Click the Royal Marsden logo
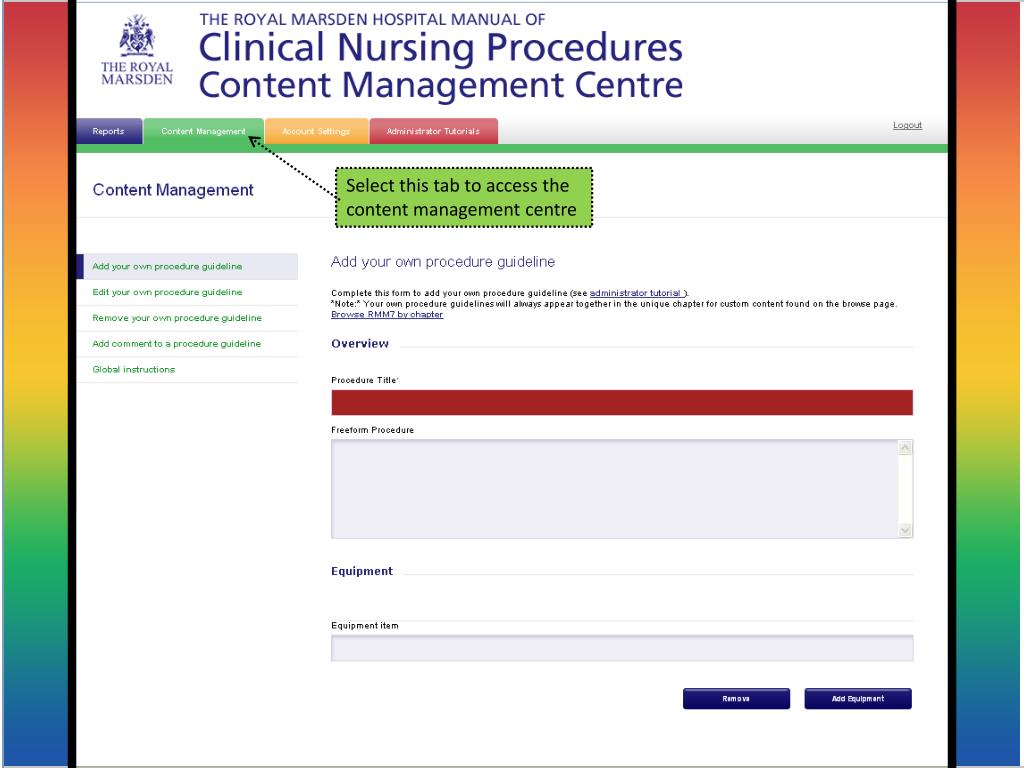This screenshot has width=1024, height=768. pyautogui.click(x=137, y=50)
